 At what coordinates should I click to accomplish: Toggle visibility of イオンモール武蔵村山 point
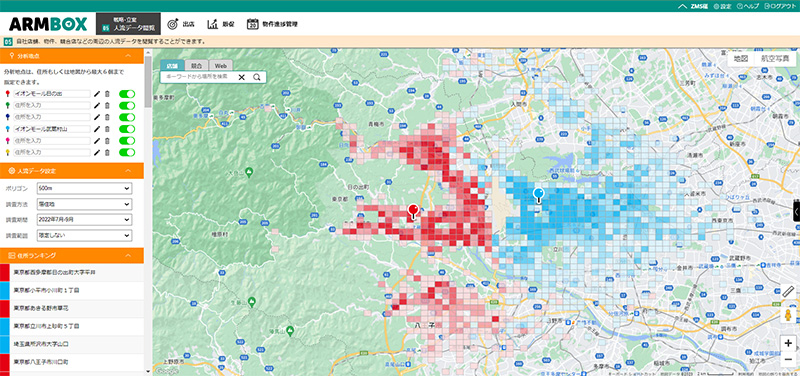[127, 129]
